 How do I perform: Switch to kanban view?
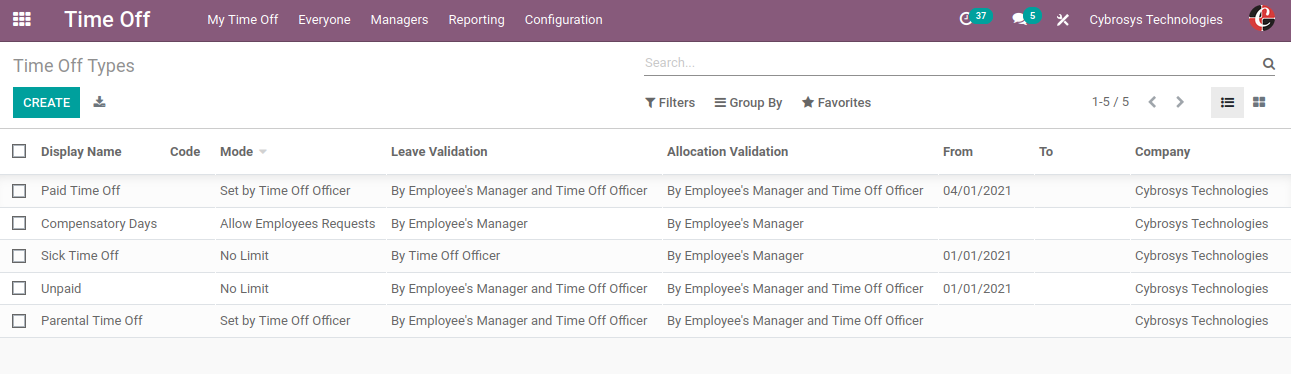pos(1260,102)
